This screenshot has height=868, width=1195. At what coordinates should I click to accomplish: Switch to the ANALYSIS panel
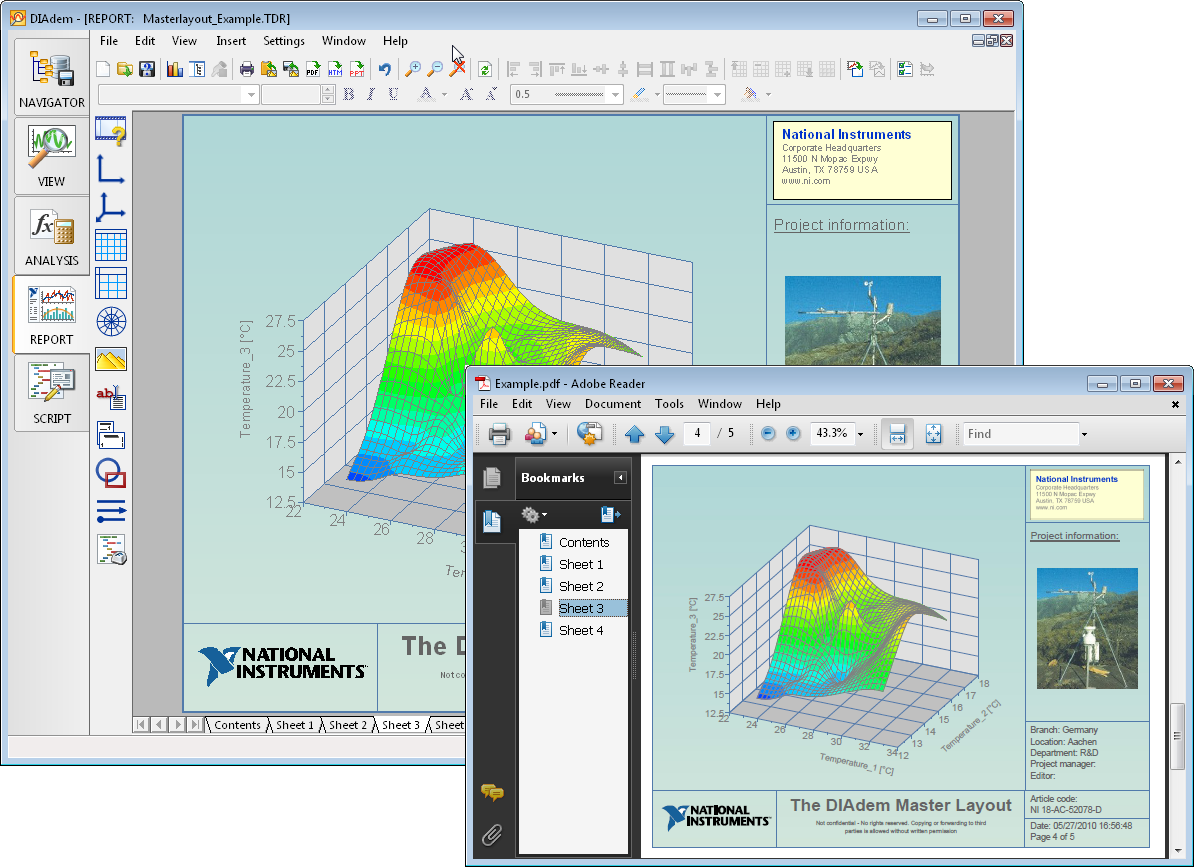pos(51,235)
